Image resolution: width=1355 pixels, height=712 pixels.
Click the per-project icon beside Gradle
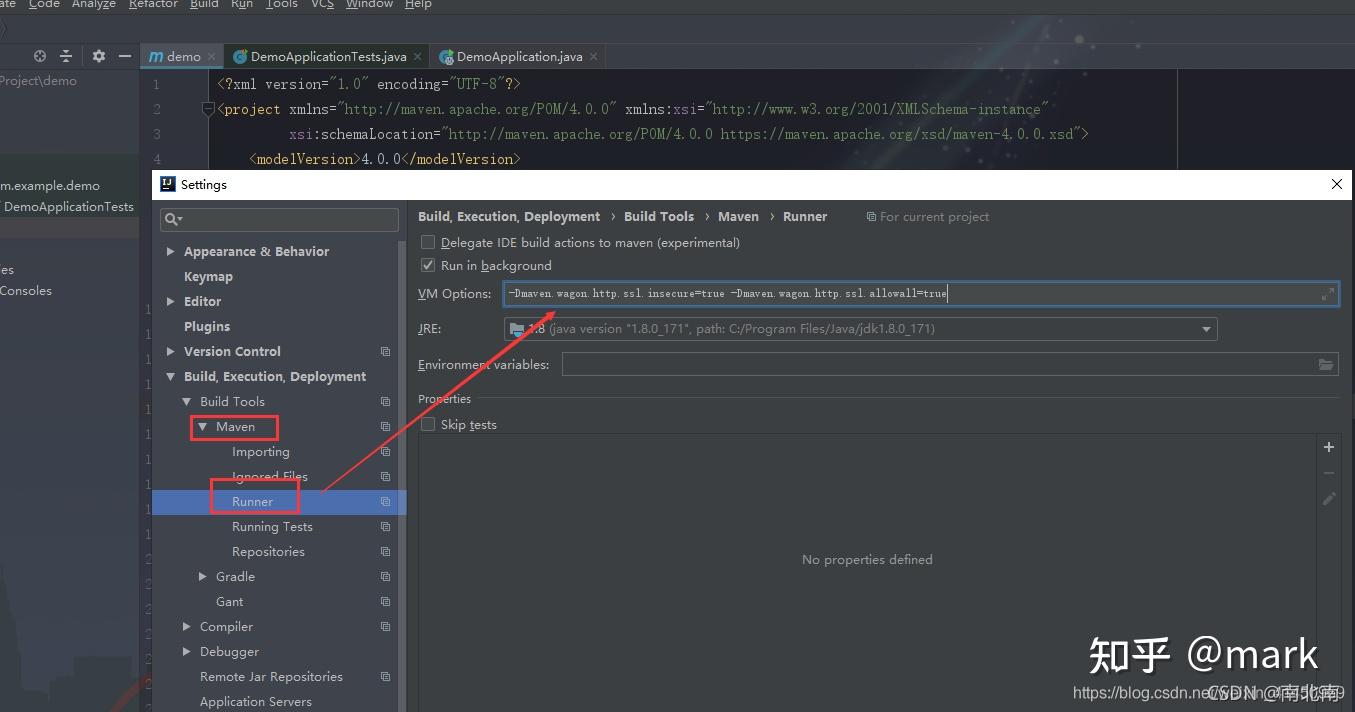(x=385, y=577)
